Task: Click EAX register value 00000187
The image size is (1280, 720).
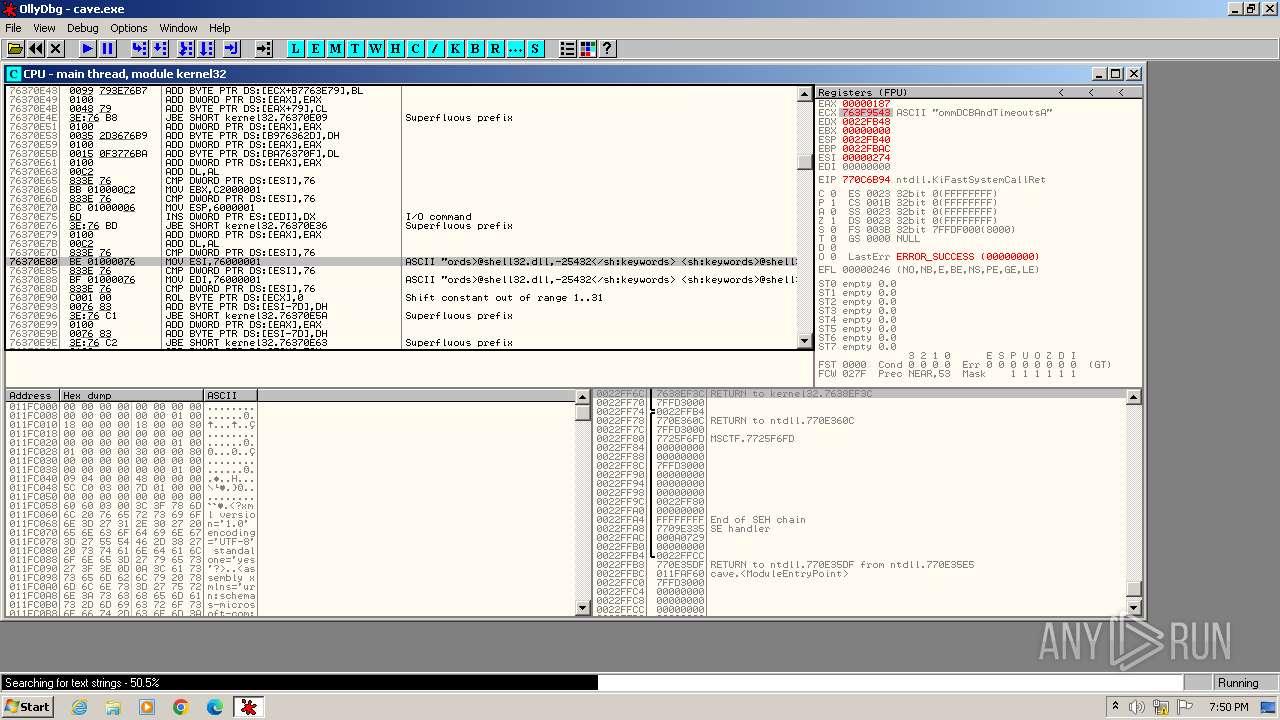Action: pos(866,104)
